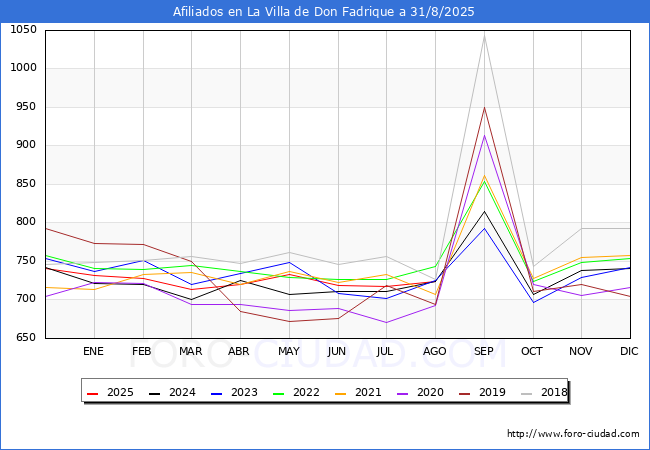Click the JUL month axis label

coord(385,351)
